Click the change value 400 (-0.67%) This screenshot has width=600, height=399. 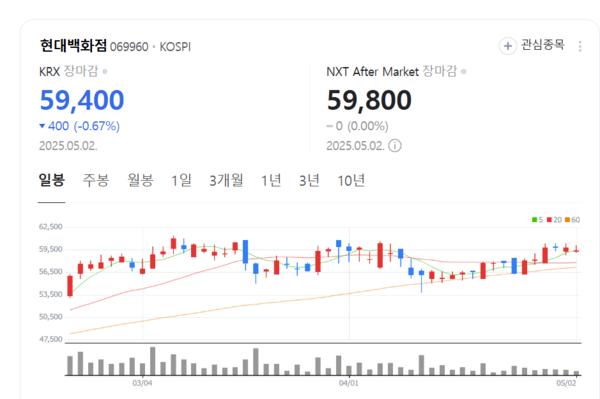click(80, 126)
